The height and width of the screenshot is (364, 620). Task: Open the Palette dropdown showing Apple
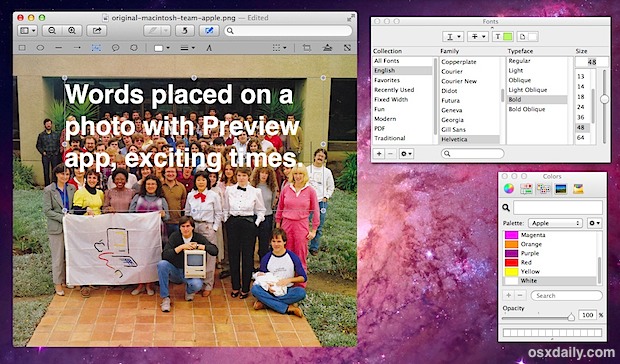555,223
